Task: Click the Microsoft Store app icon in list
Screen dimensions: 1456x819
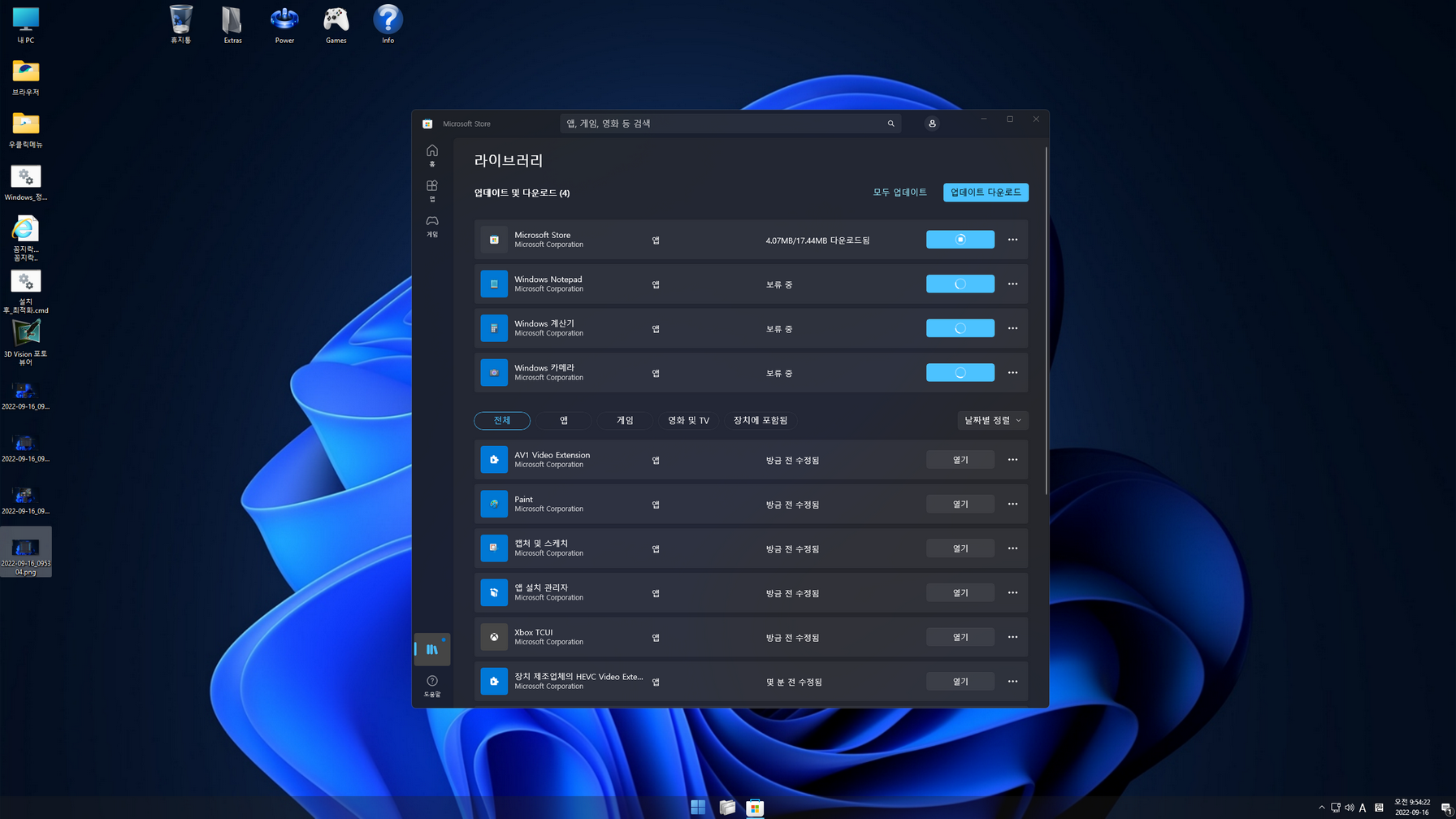Action: [x=494, y=240]
